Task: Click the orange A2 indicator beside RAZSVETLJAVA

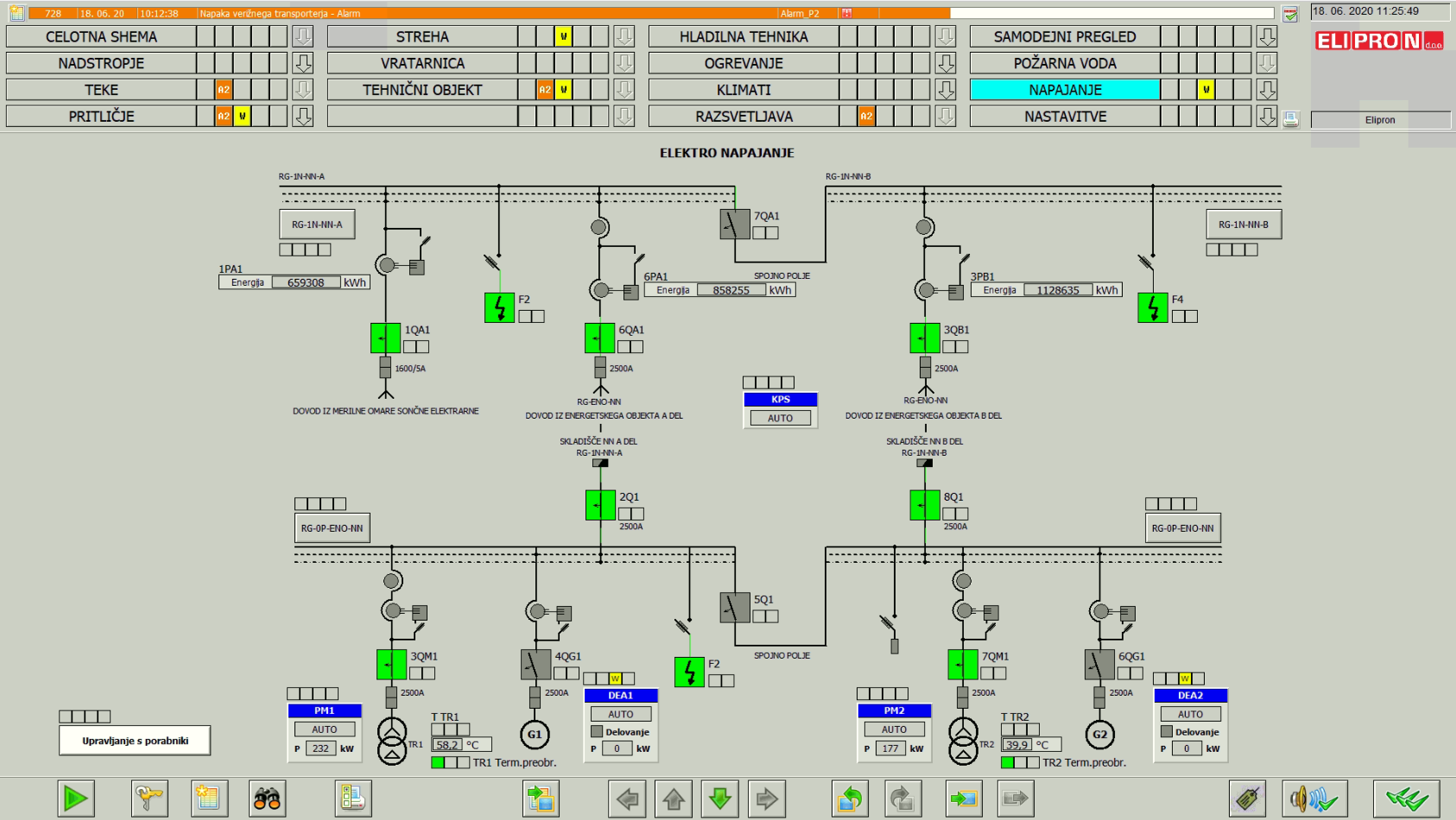Action: coord(866,117)
